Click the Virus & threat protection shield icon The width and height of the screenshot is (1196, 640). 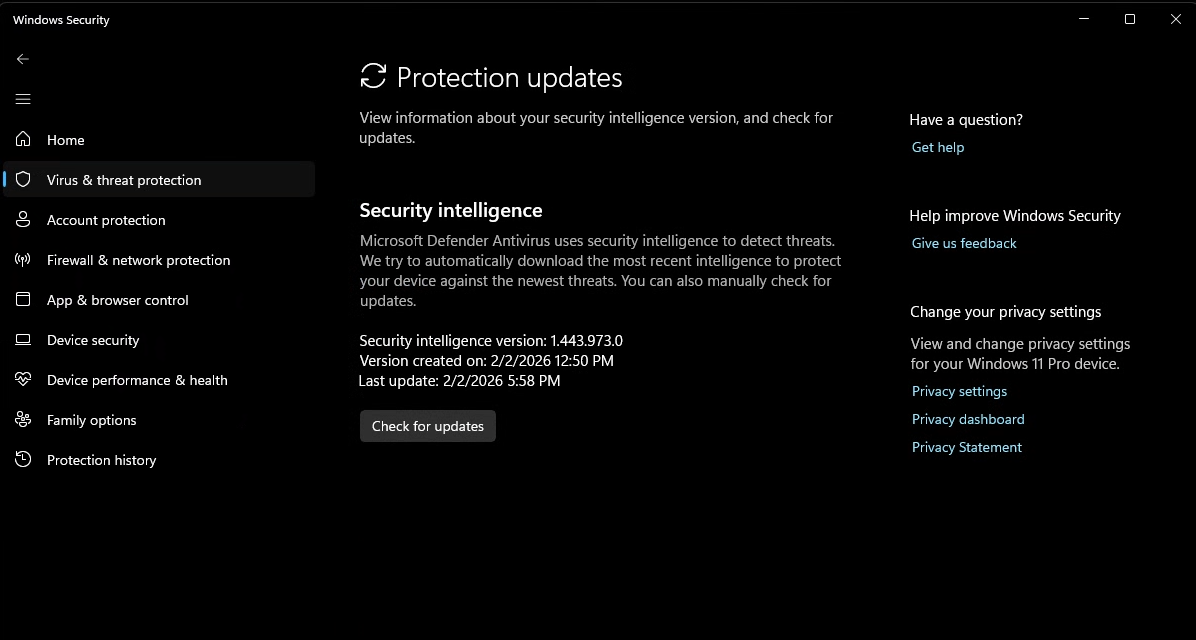[23, 180]
